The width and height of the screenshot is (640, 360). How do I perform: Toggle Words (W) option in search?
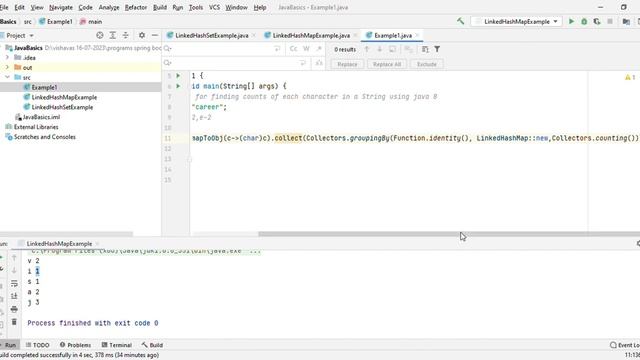(306, 49)
